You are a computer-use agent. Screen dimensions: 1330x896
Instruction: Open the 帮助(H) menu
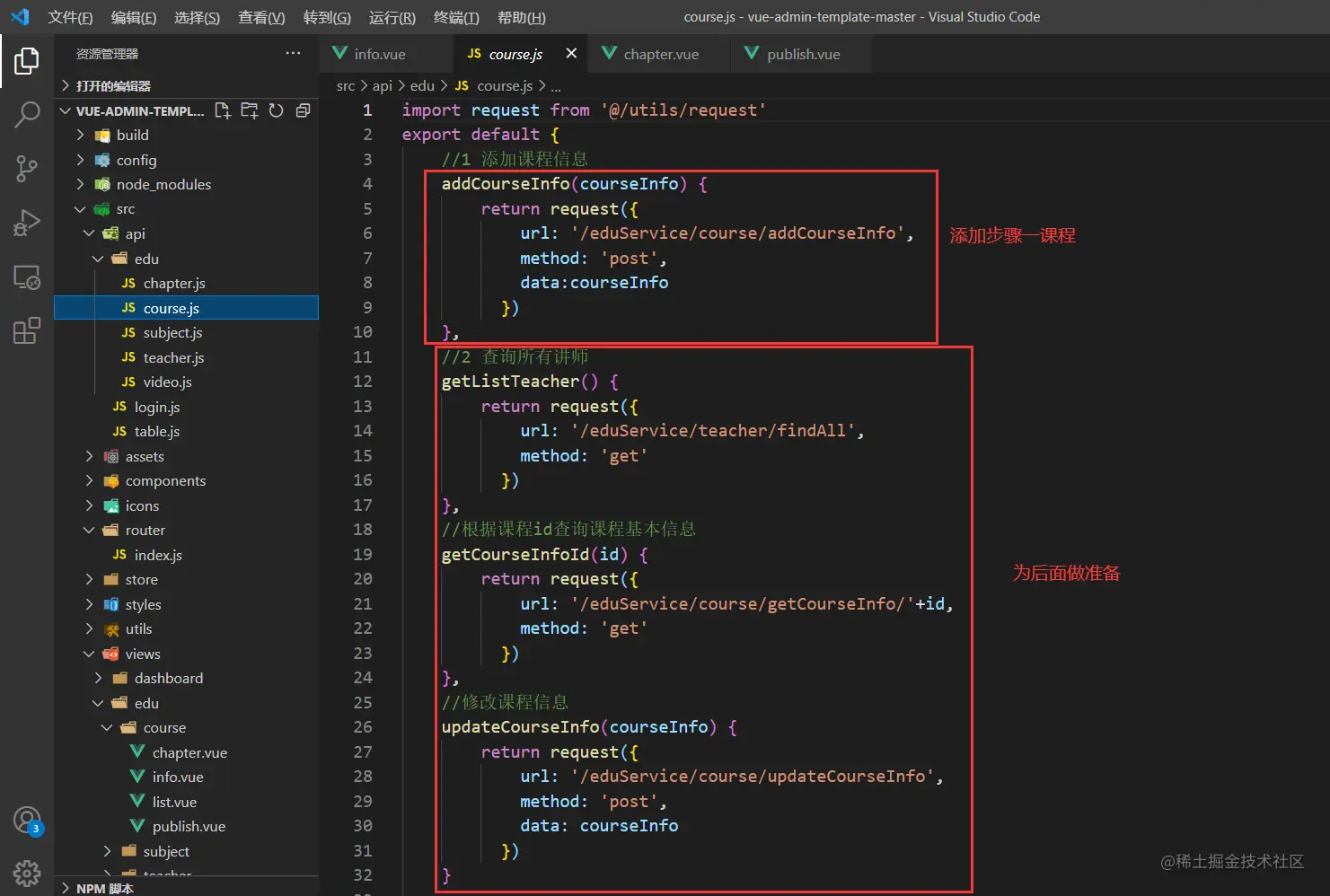pyautogui.click(x=522, y=17)
